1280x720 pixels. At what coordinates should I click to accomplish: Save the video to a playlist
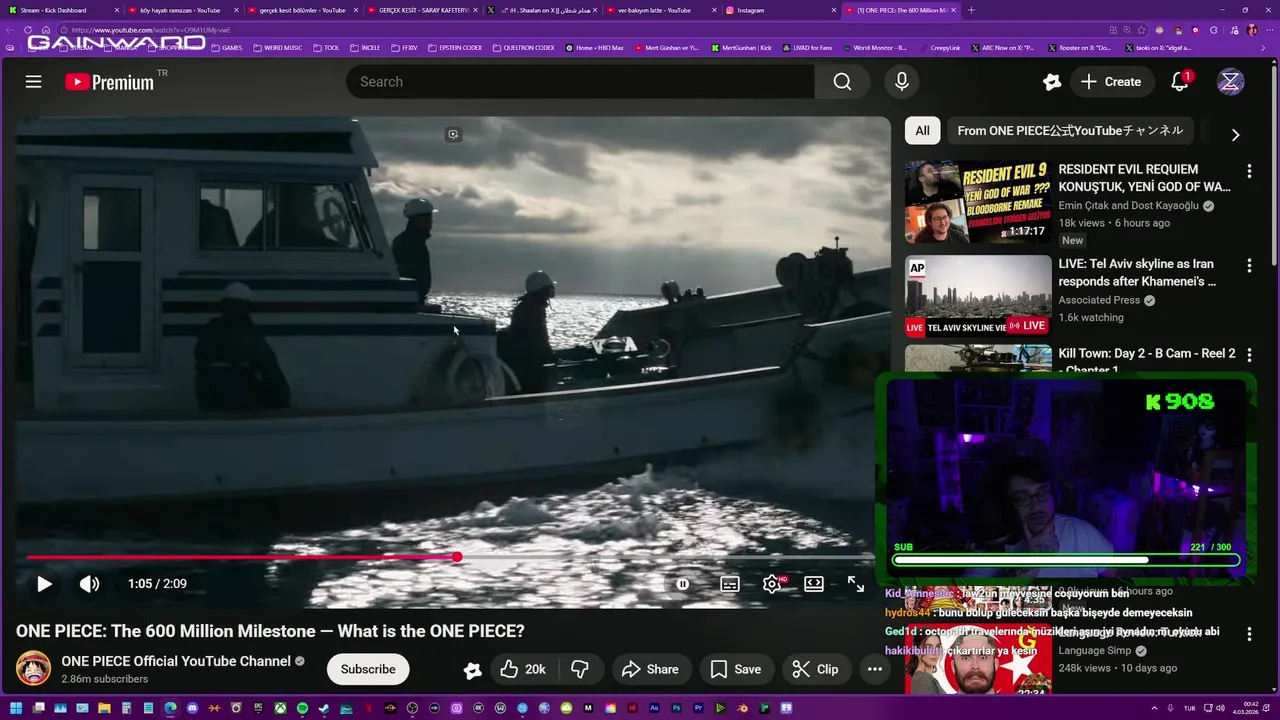(736, 669)
